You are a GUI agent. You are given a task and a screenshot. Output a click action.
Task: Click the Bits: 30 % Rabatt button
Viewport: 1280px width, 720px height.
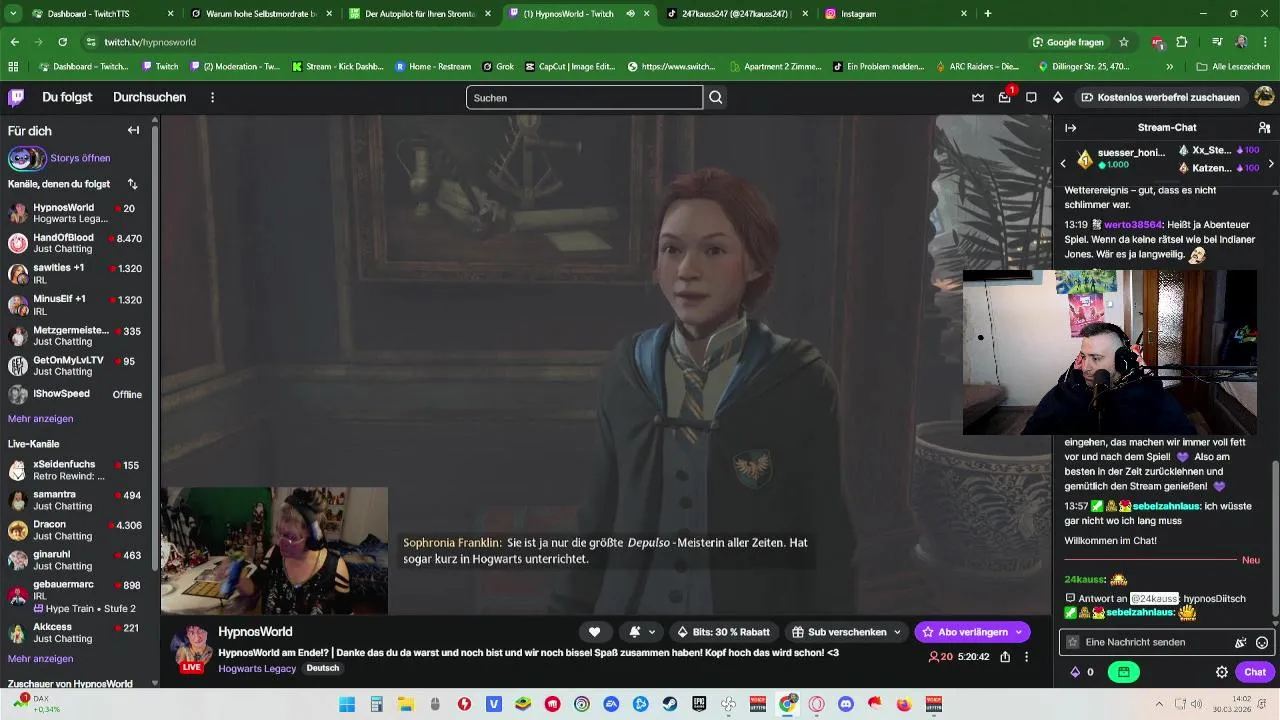click(x=723, y=632)
